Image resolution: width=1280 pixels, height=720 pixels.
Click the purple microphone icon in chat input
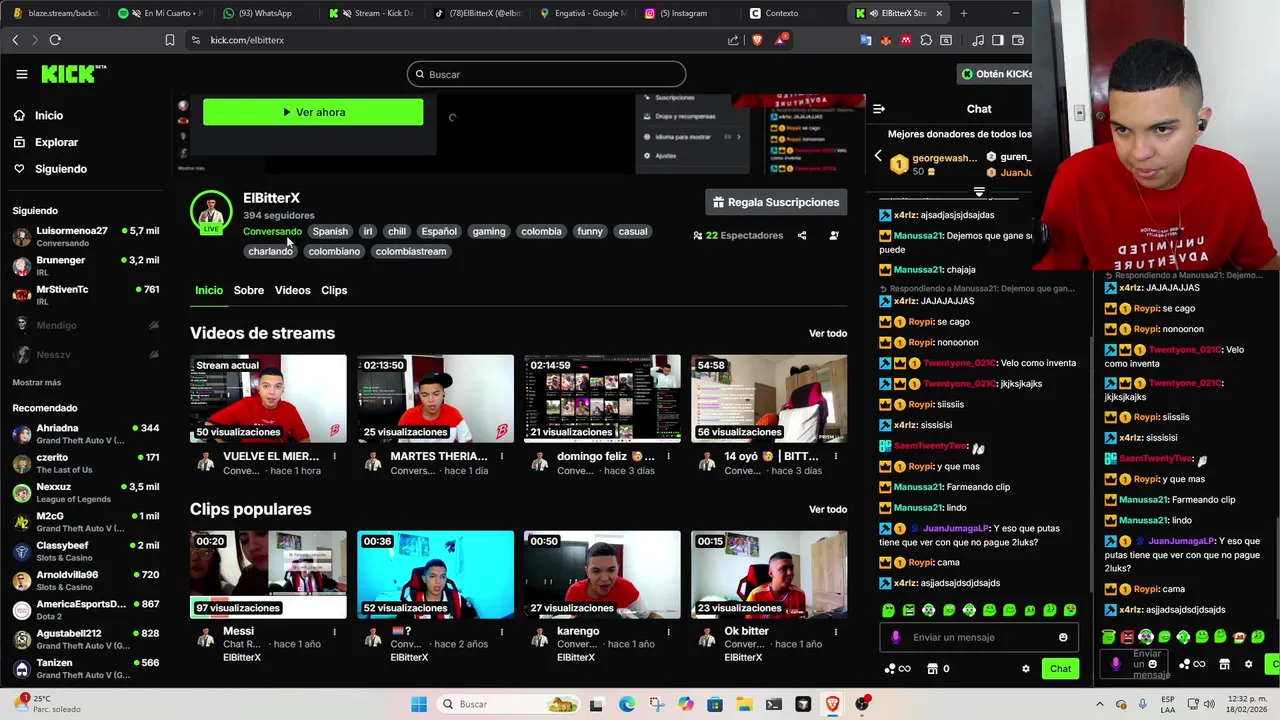click(895, 637)
